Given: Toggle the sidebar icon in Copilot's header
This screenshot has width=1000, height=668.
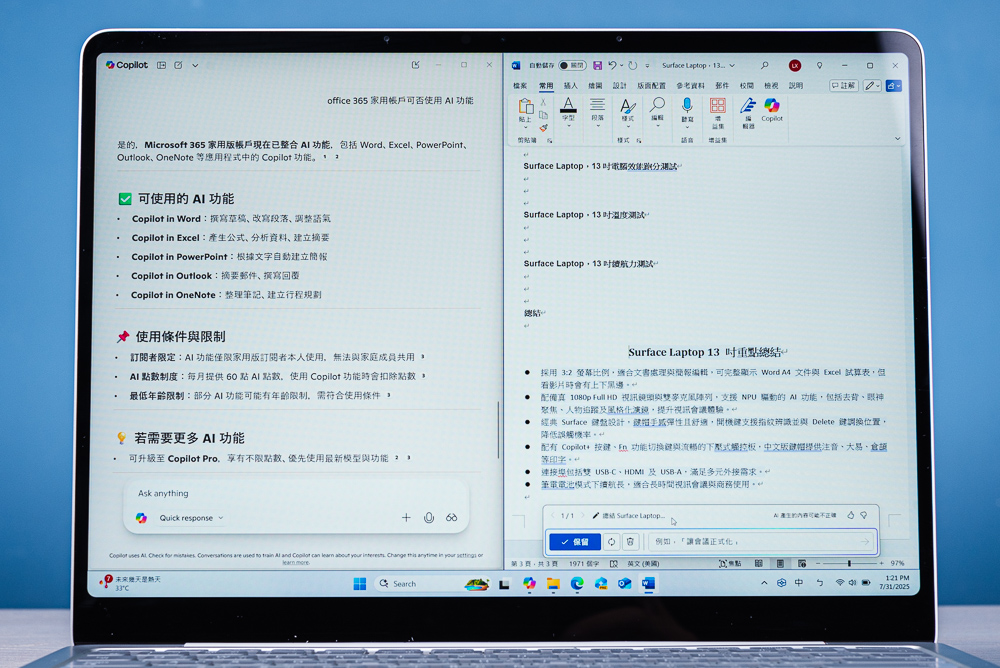Looking at the screenshot, I should (x=161, y=65).
